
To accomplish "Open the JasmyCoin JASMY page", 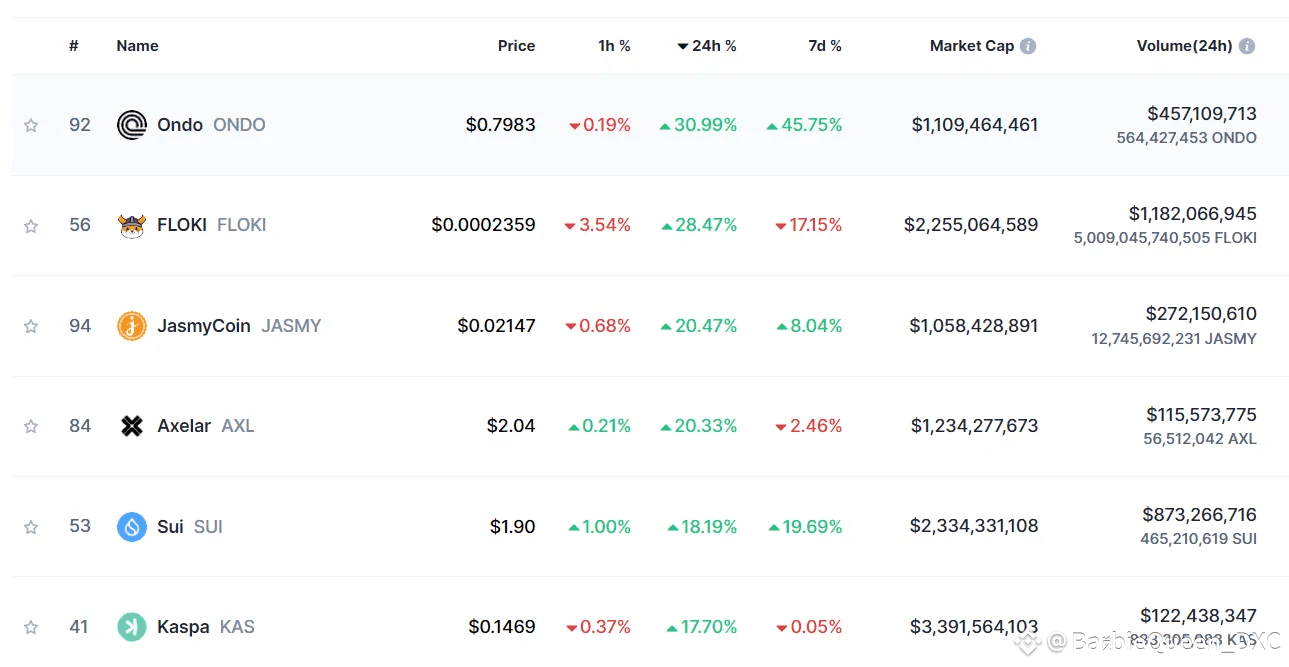I will [x=239, y=326].
